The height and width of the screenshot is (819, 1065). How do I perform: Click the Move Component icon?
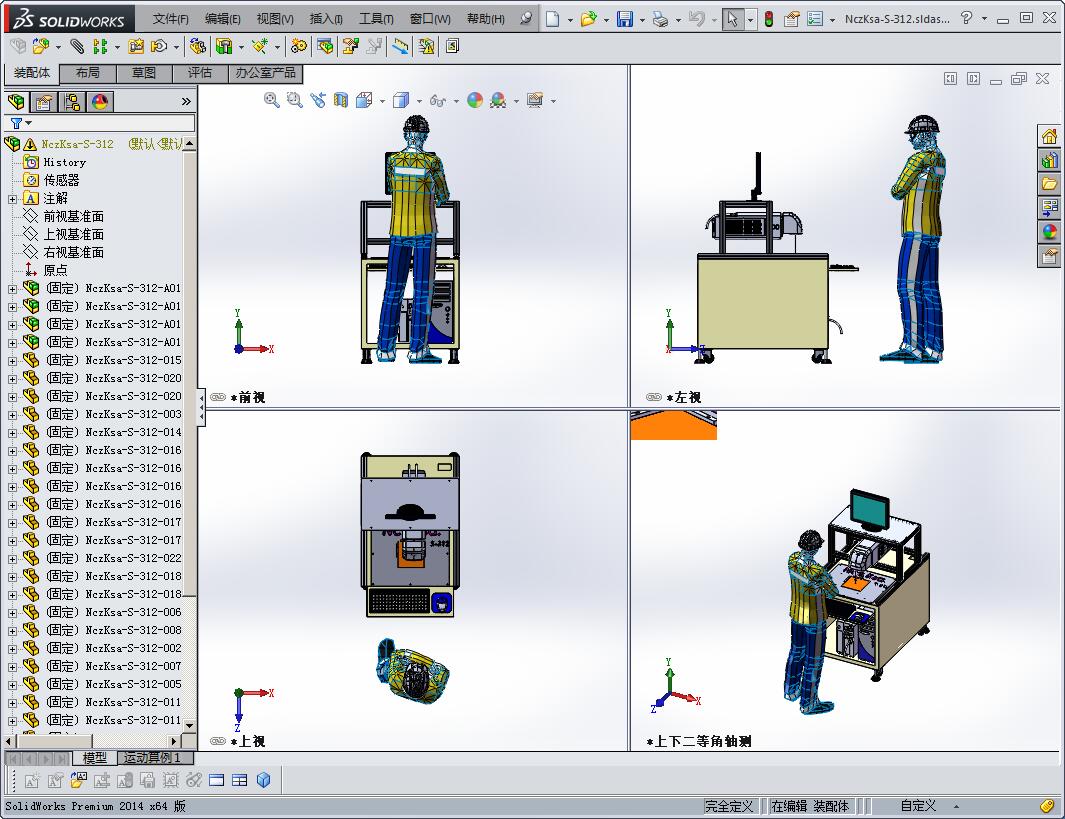159,46
